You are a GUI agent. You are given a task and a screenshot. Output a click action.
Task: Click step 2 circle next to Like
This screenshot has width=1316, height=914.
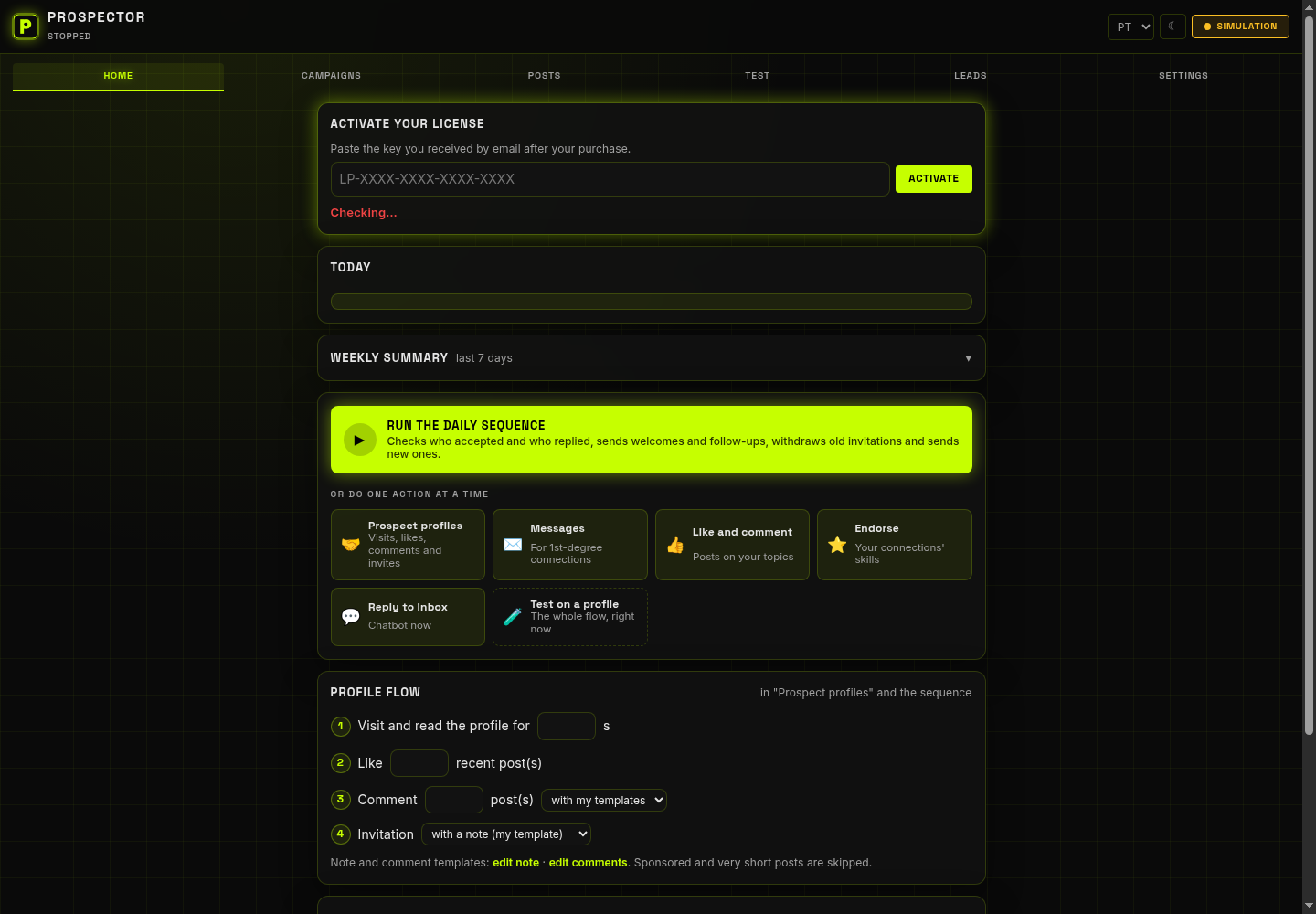341,763
